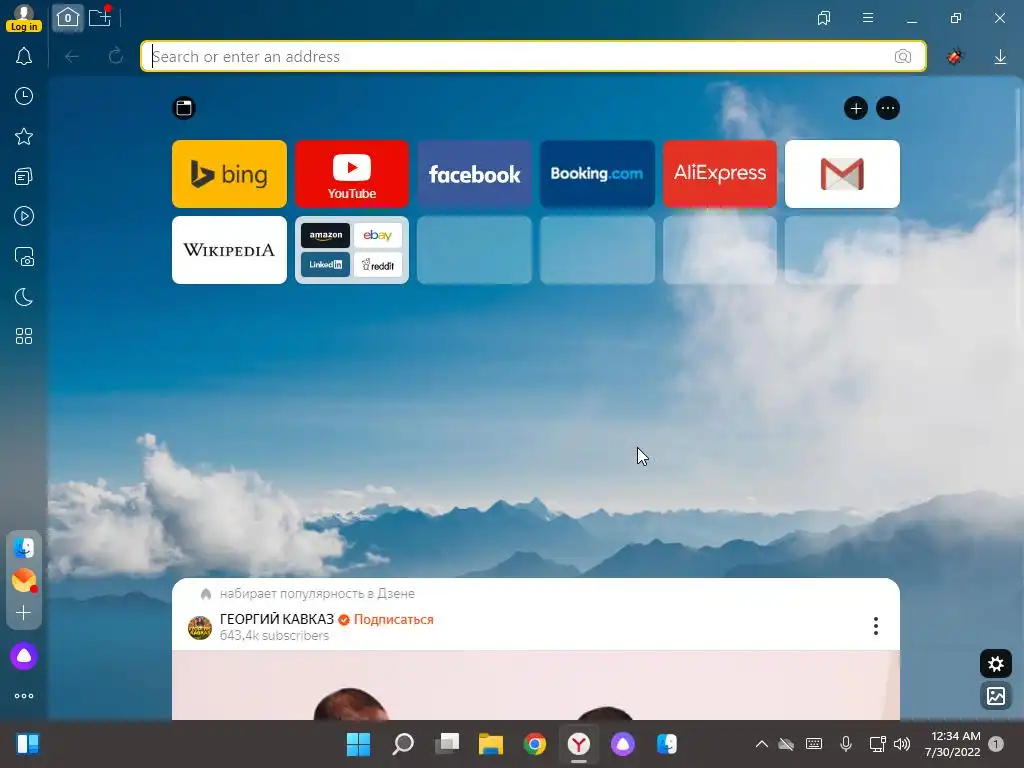Open the browser hamburger menu
The height and width of the screenshot is (768, 1024).
point(868,18)
